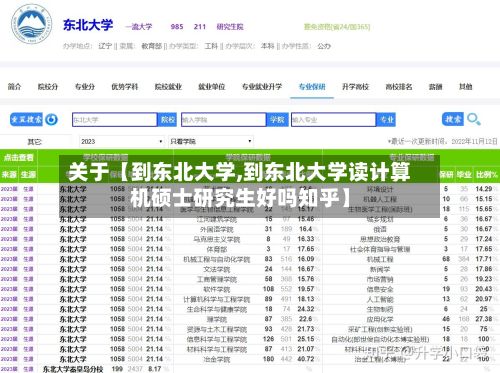The image size is (500, 373).
Task: Open the 2023 year dropdown
Action: pyautogui.click(x=122, y=141)
